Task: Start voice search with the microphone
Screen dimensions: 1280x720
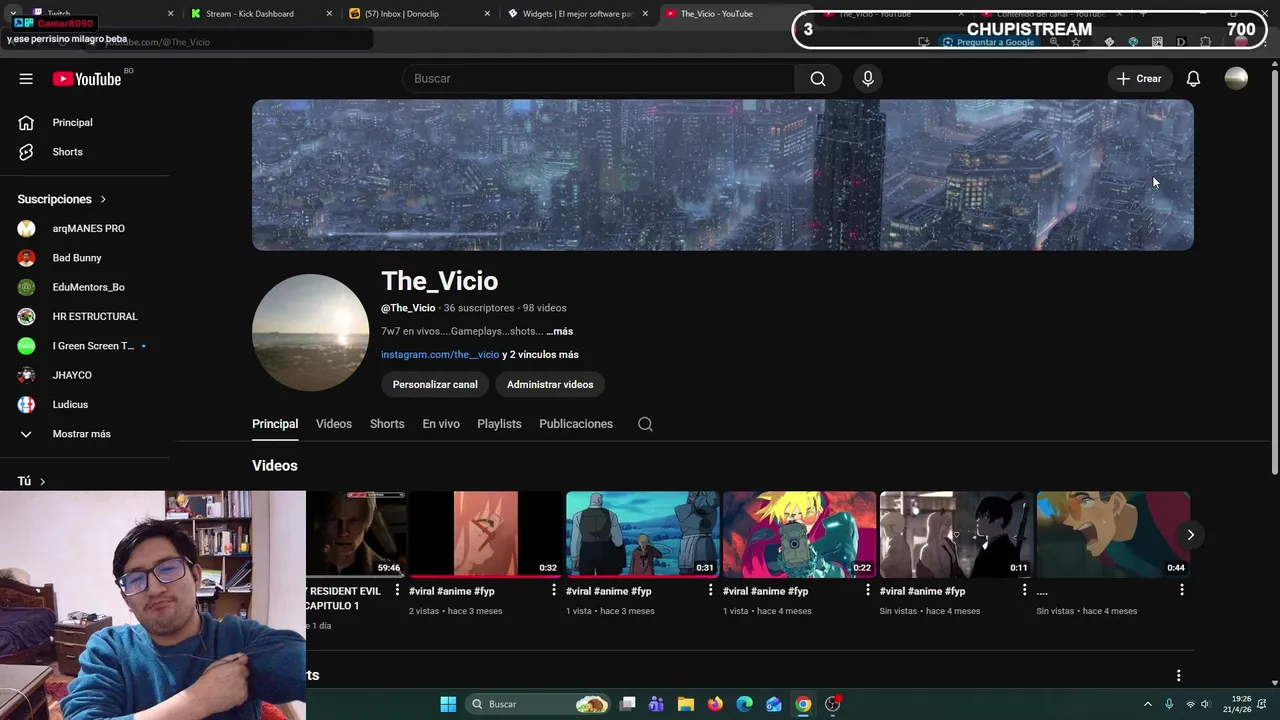Action: coord(868,79)
